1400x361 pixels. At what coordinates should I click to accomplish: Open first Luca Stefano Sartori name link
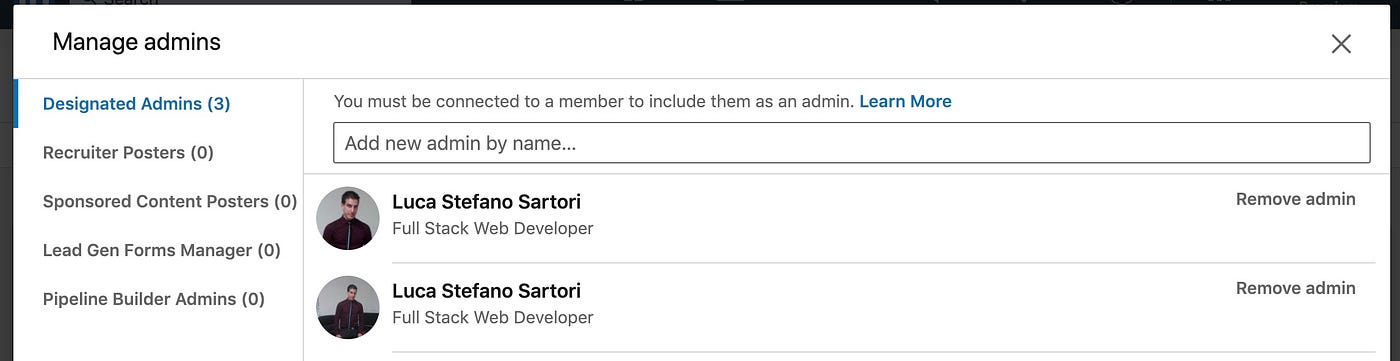(486, 202)
